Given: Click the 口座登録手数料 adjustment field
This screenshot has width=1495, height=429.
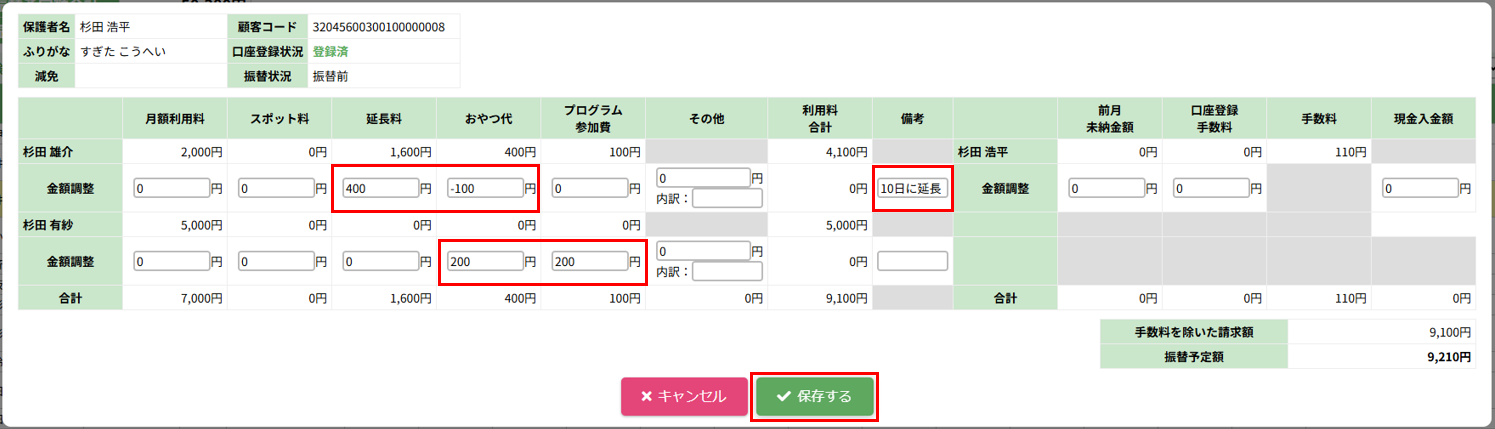Looking at the screenshot, I should click(x=1212, y=188).
